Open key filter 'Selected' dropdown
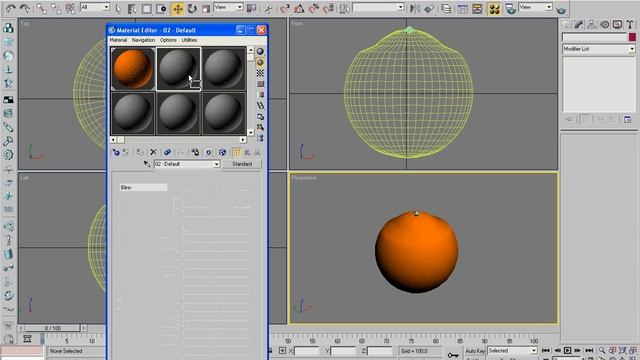 tap(512, 351)
